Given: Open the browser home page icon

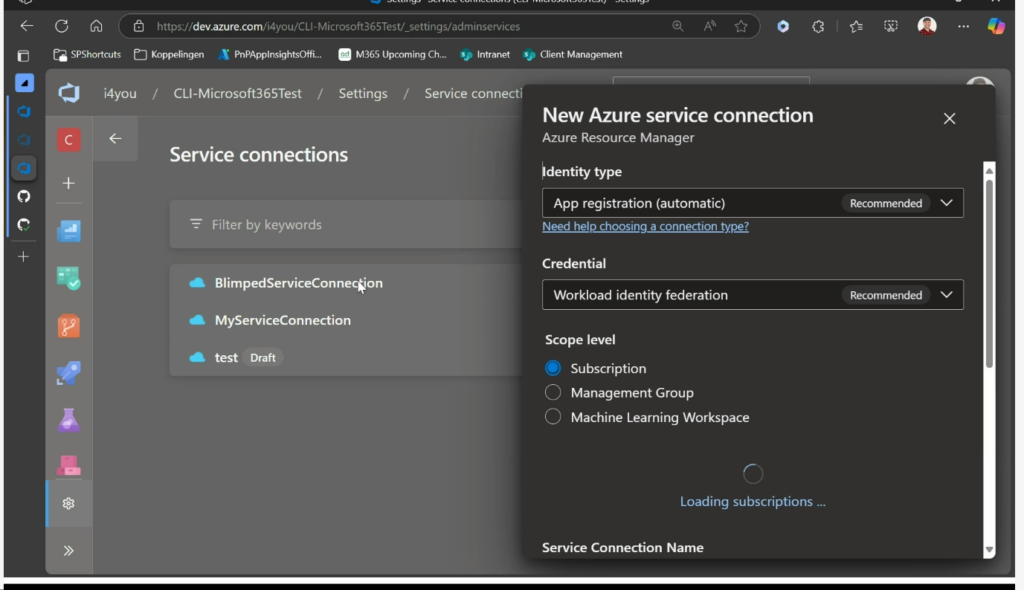Looking at the screenshot, I should coord(96,26).
